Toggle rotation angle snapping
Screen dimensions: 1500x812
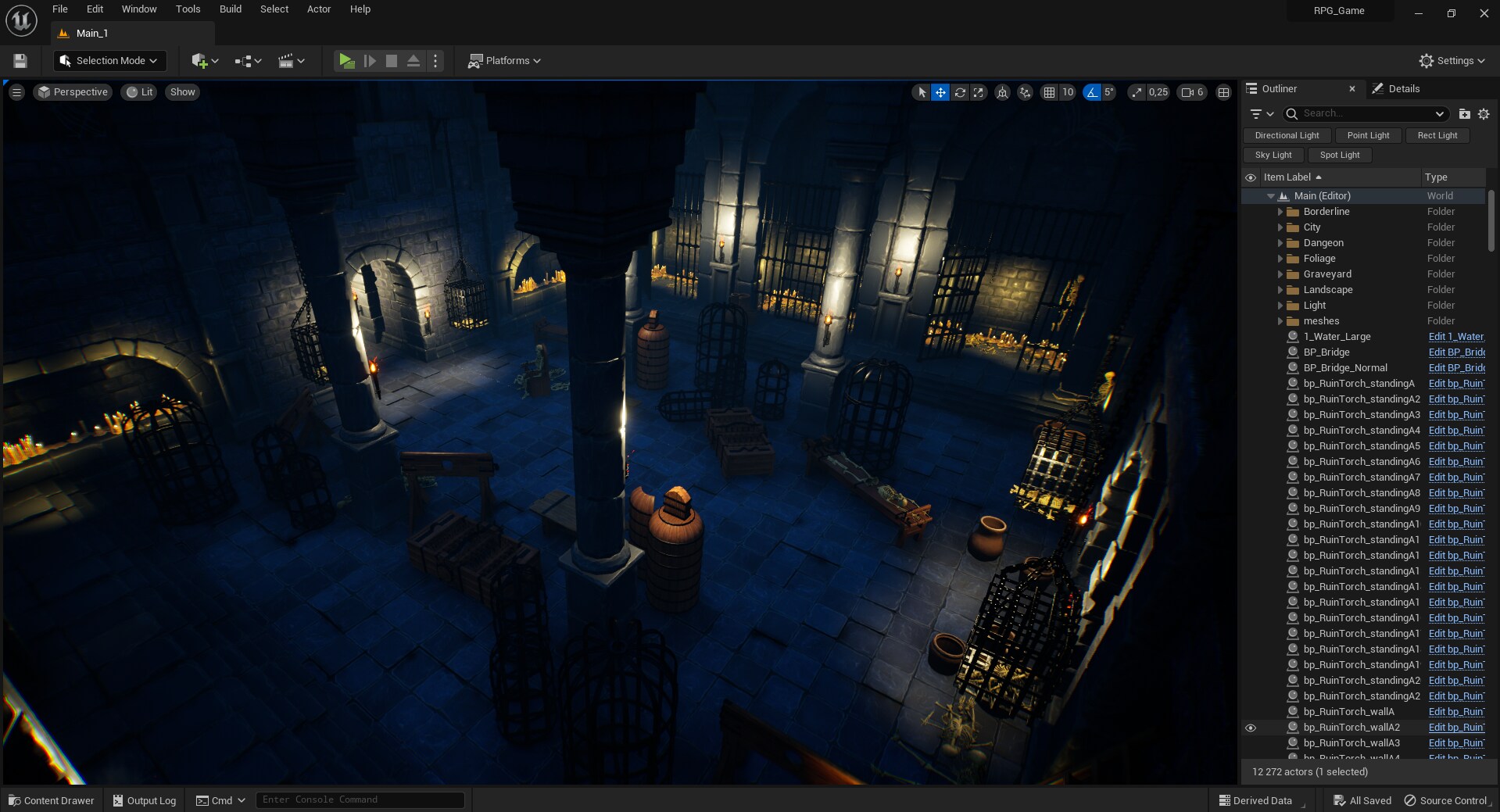click(1092, 92)
